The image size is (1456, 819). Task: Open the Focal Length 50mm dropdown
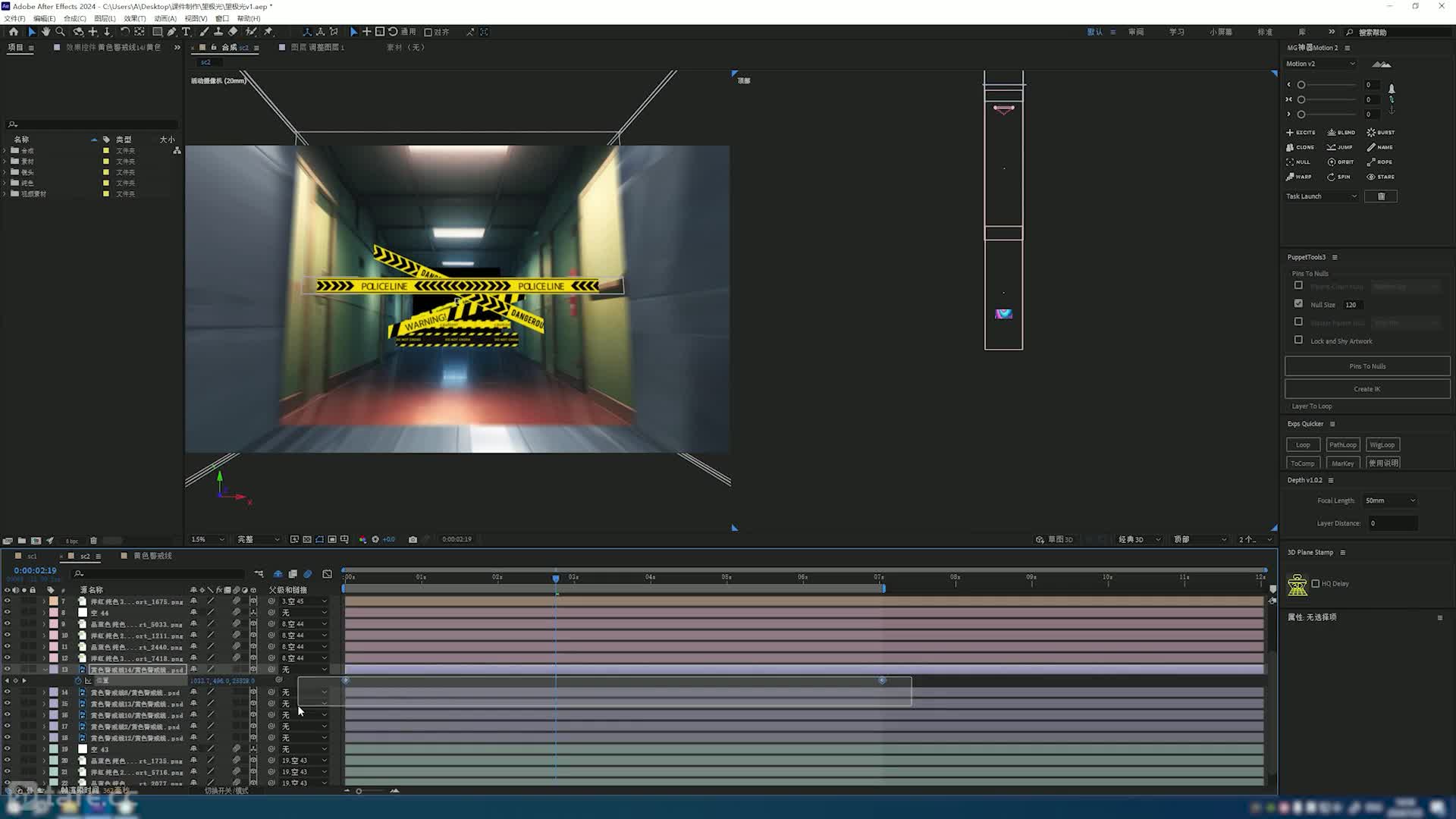1390,500
